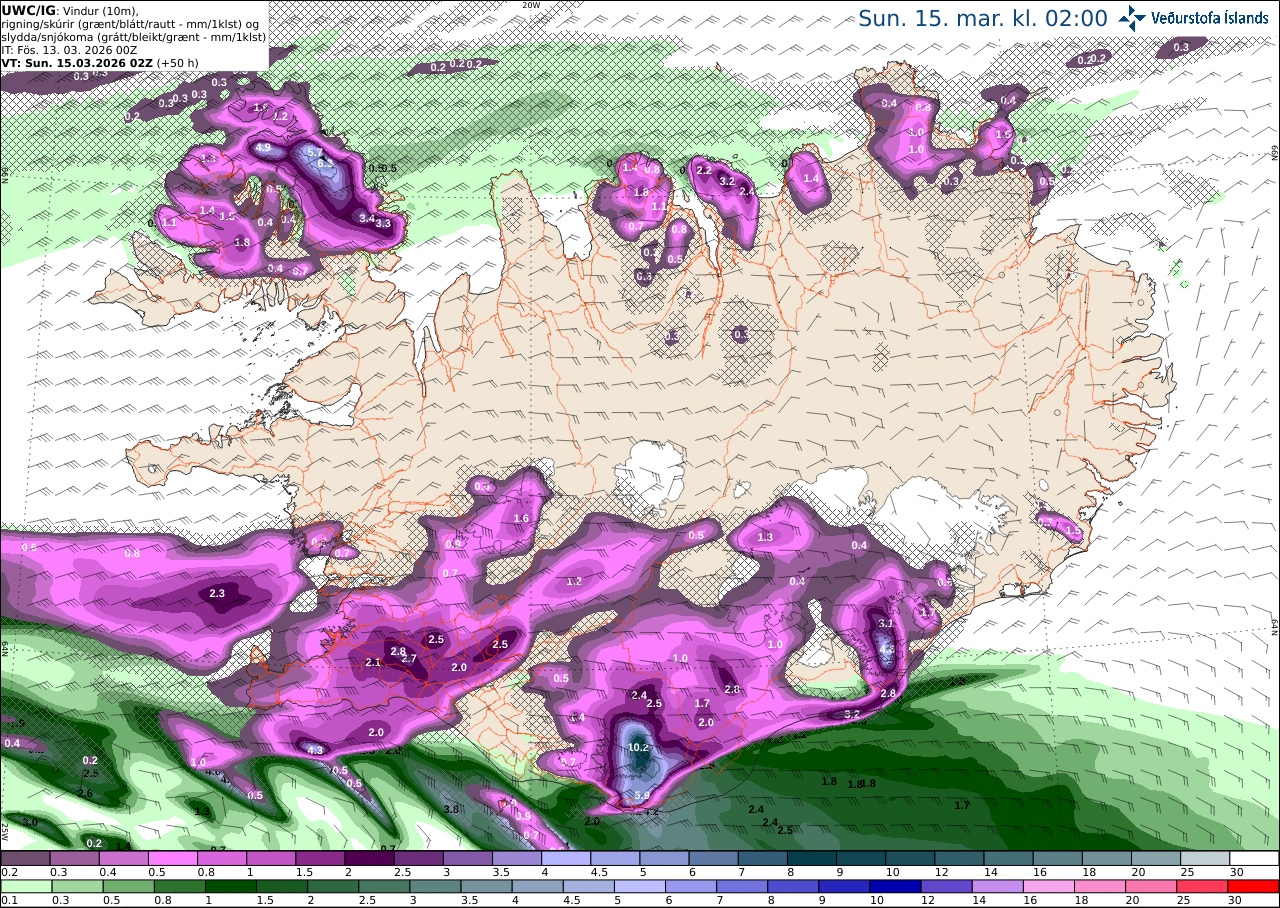Click the 2.7 value in the southwest
This screenshot has width=1280, height=908.
point(408,658)
